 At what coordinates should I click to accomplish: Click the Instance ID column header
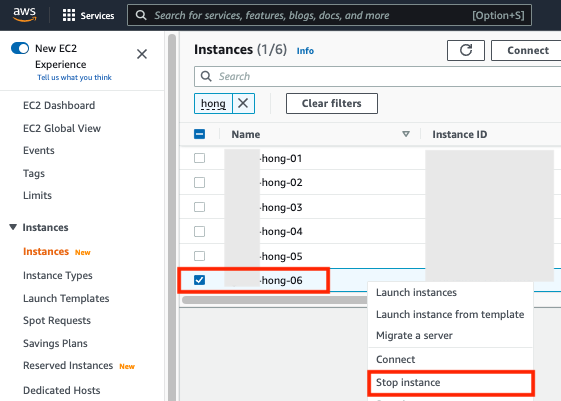pyautogui.click(x=459, y=134)
